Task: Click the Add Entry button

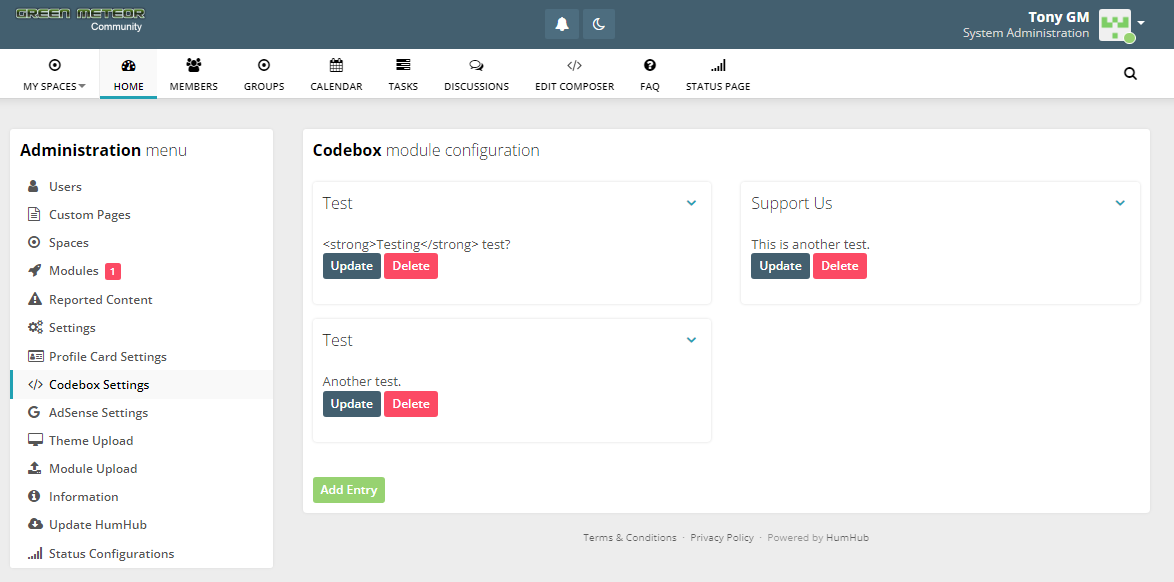Action: (348, 490)
